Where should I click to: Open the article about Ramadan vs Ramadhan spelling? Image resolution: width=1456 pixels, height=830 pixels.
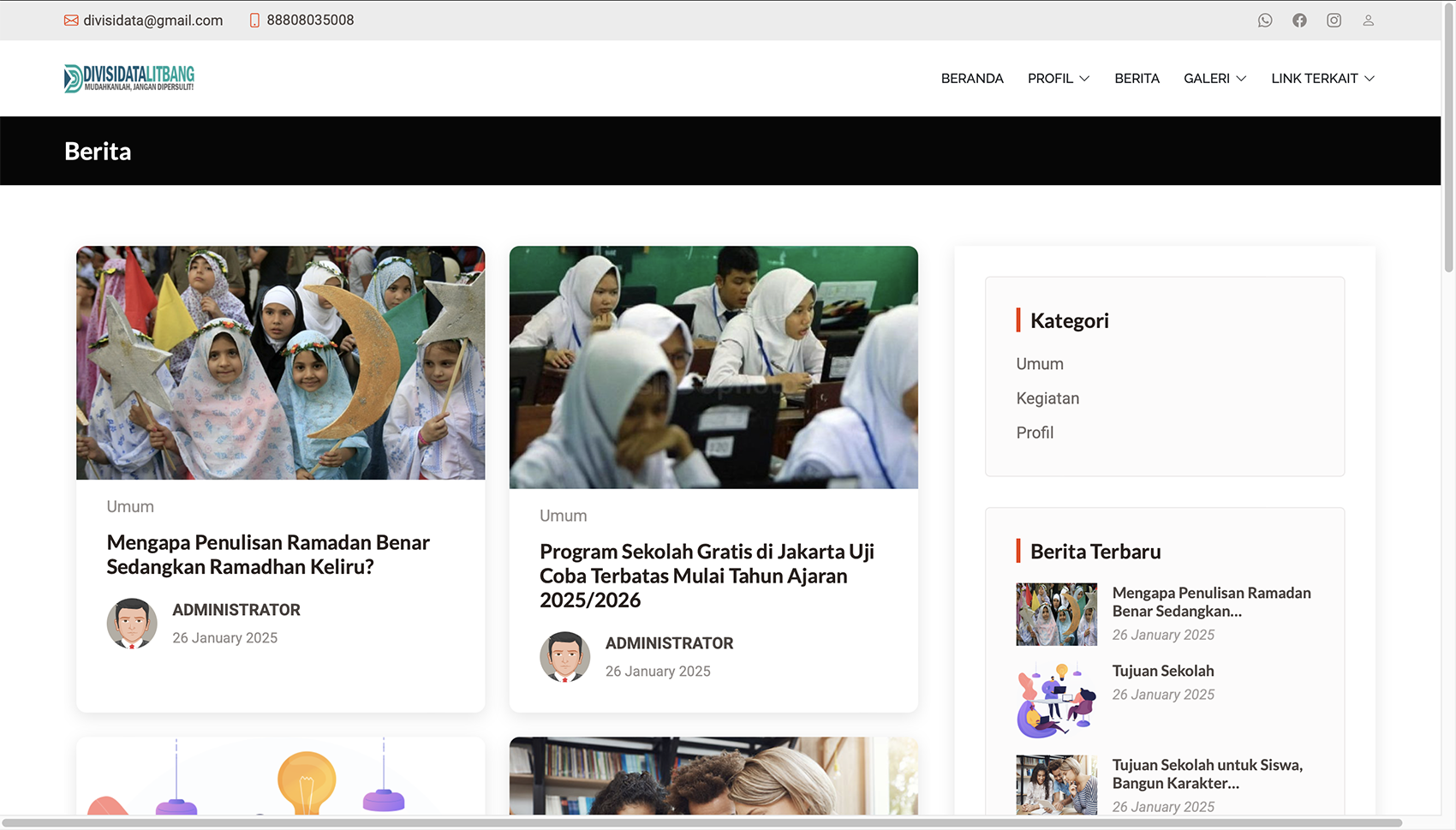268,554
